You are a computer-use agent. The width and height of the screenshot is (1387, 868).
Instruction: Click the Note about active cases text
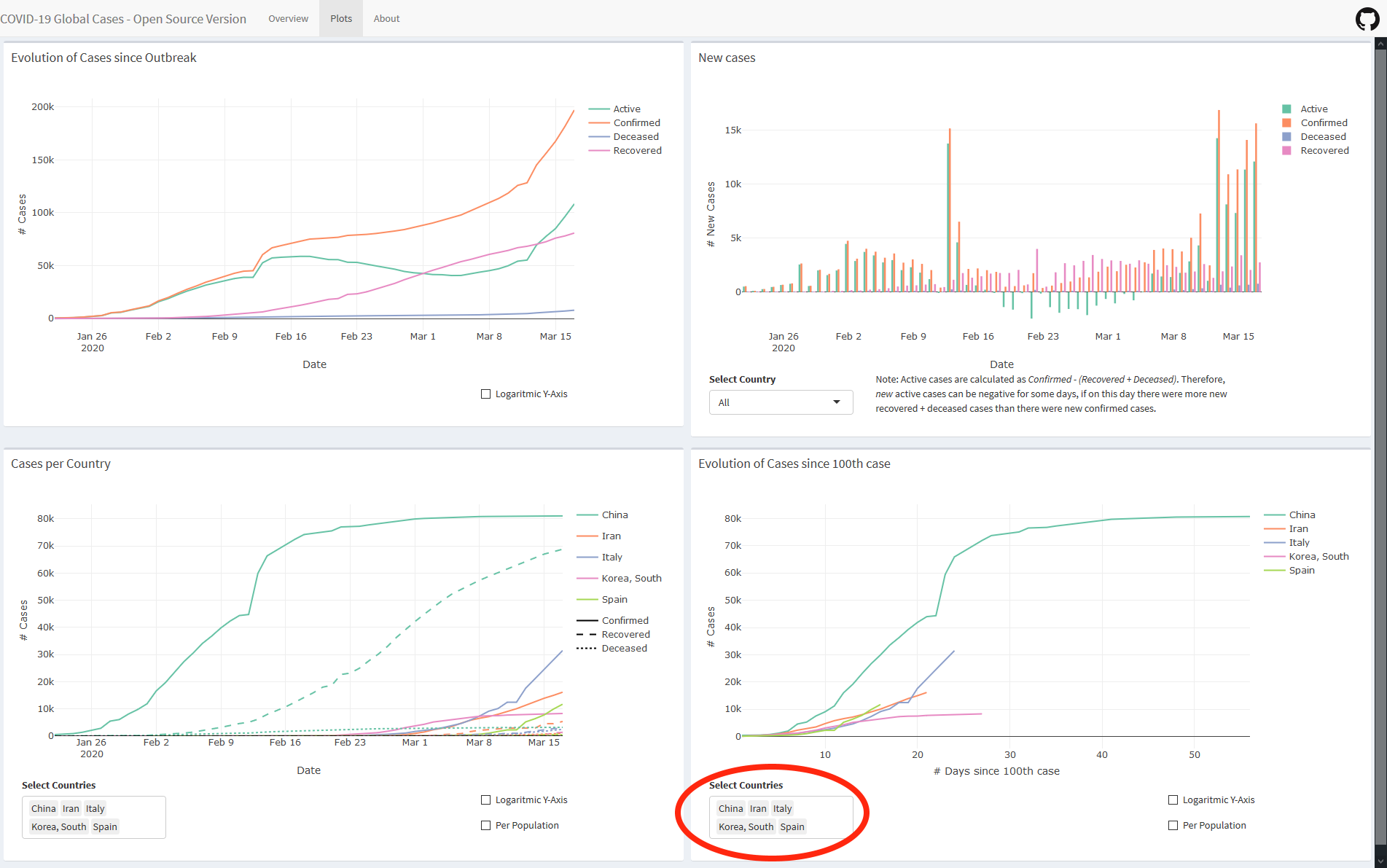[1052, 394]
